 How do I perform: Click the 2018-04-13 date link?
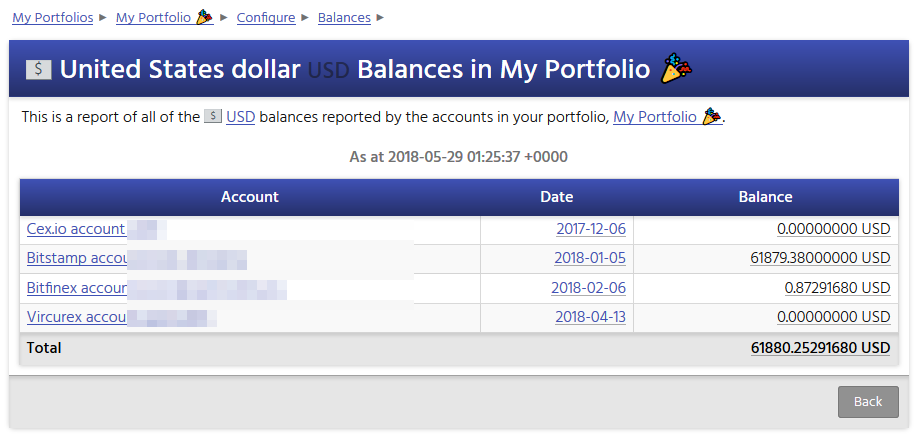[590, 317]
